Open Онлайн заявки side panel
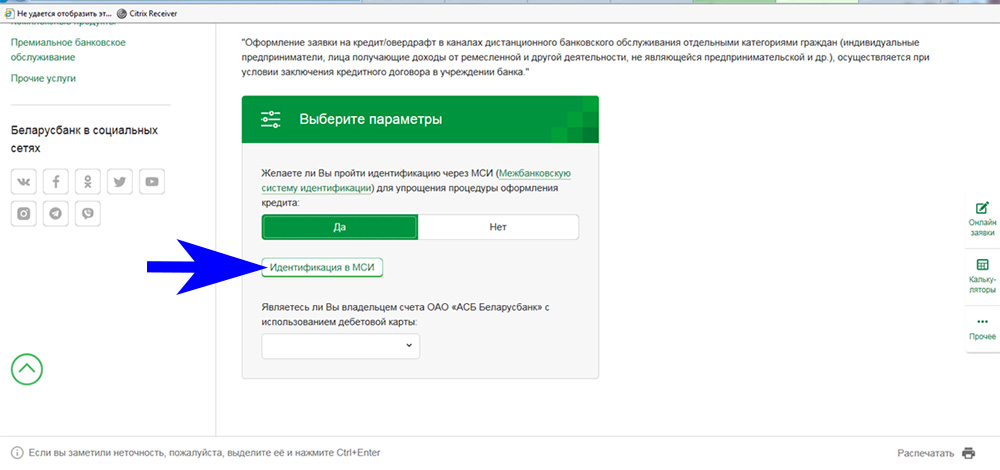 [982, 219]
